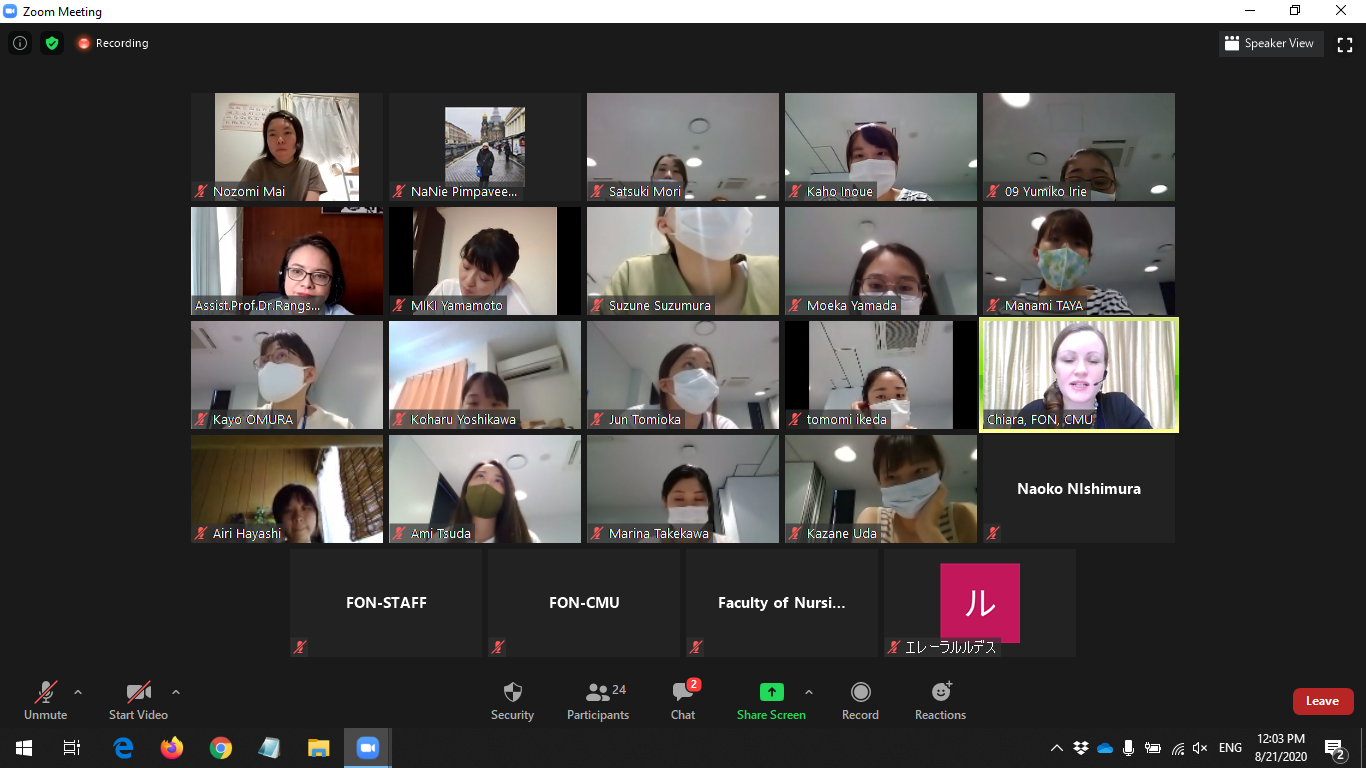This screenshot has width=1366, height=768.
Task: Select MIKI Yamamoto video tile
Action: pyautogui.click(x=485, y=261)
